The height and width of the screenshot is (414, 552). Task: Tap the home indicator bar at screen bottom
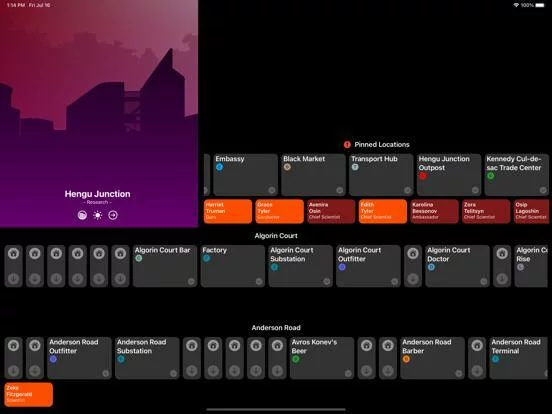click(x=276, y=409)
